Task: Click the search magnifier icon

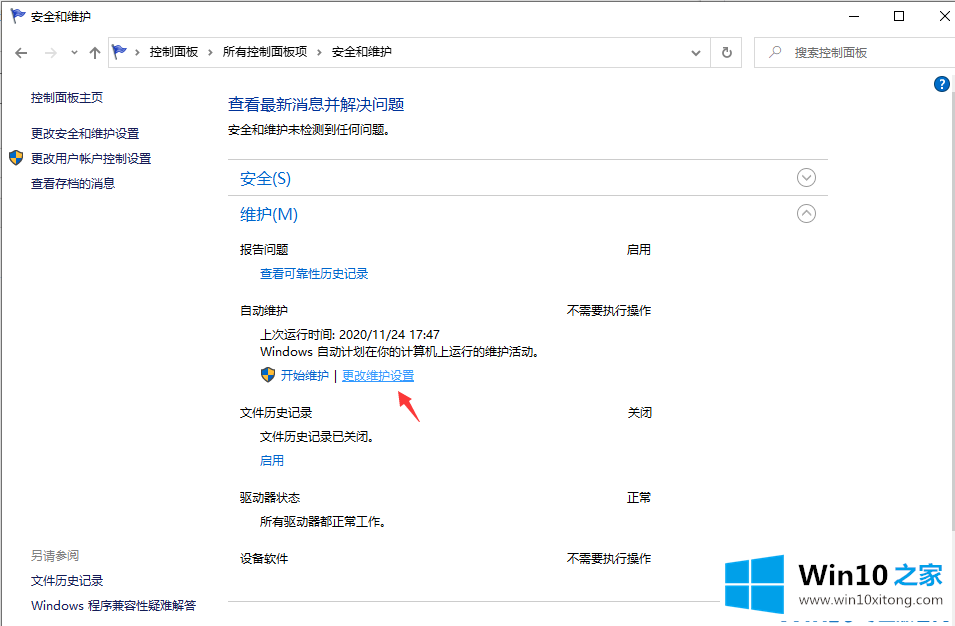Action: [775, 52]
